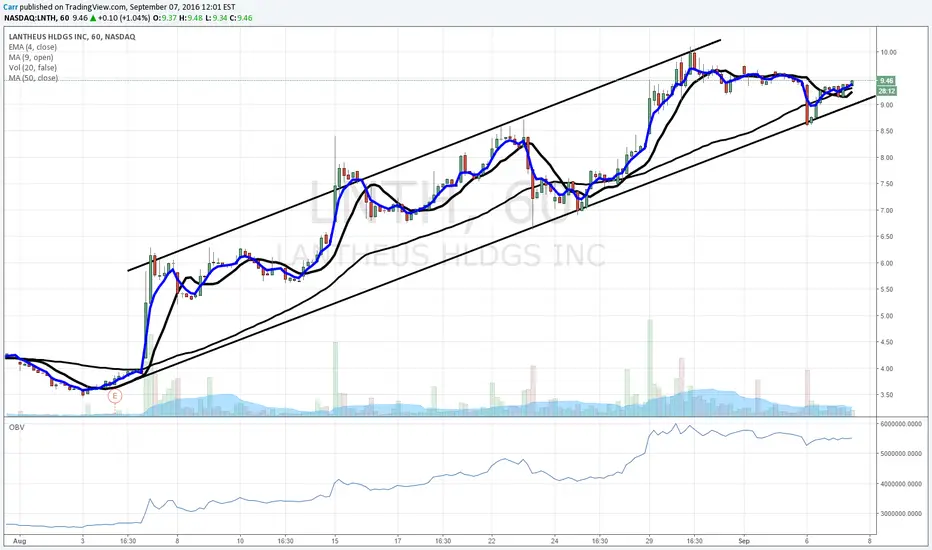Click the 'L:9.34' low value in header
The width and height of the screenshot is (932, 550).
(x=216, y=18)
